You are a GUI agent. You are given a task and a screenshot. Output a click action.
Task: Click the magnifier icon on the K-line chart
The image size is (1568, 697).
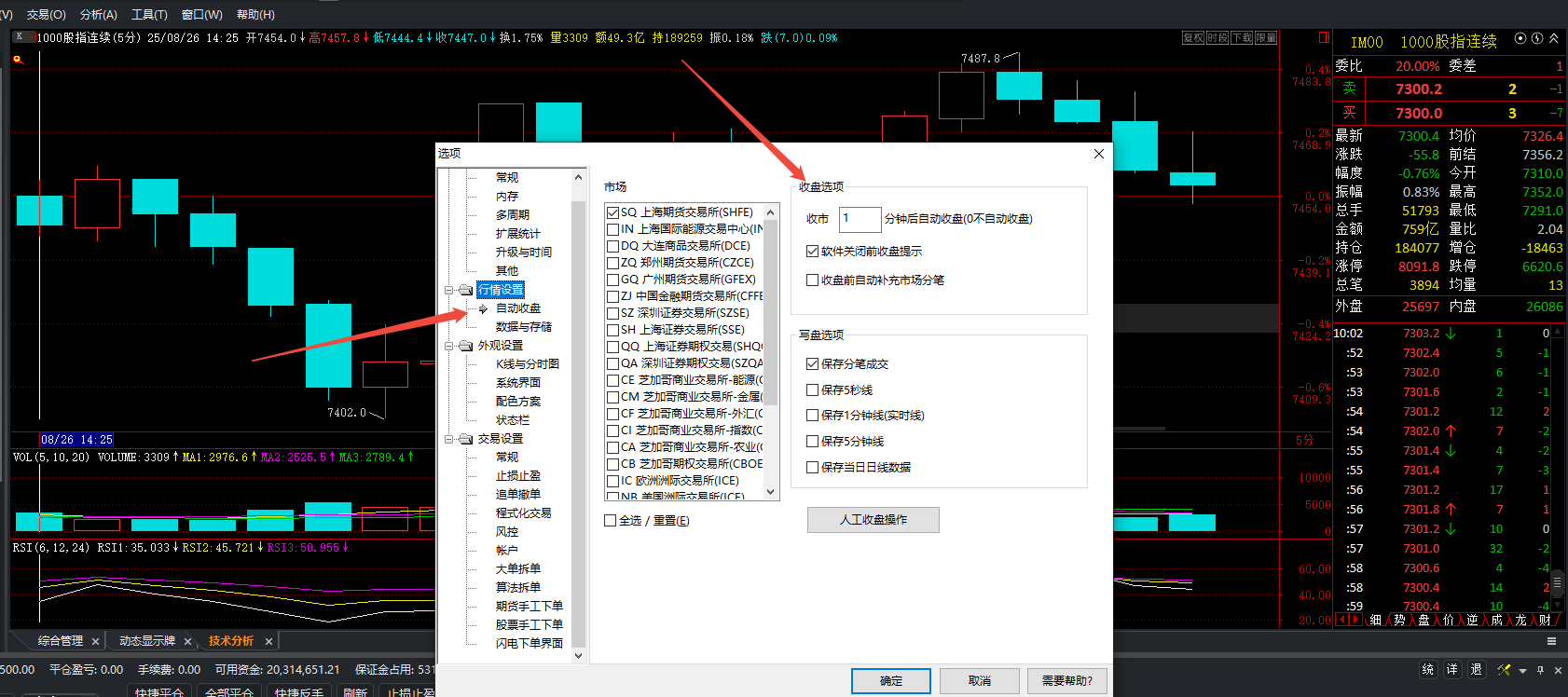pyautogui.click(x=17, y=60)
